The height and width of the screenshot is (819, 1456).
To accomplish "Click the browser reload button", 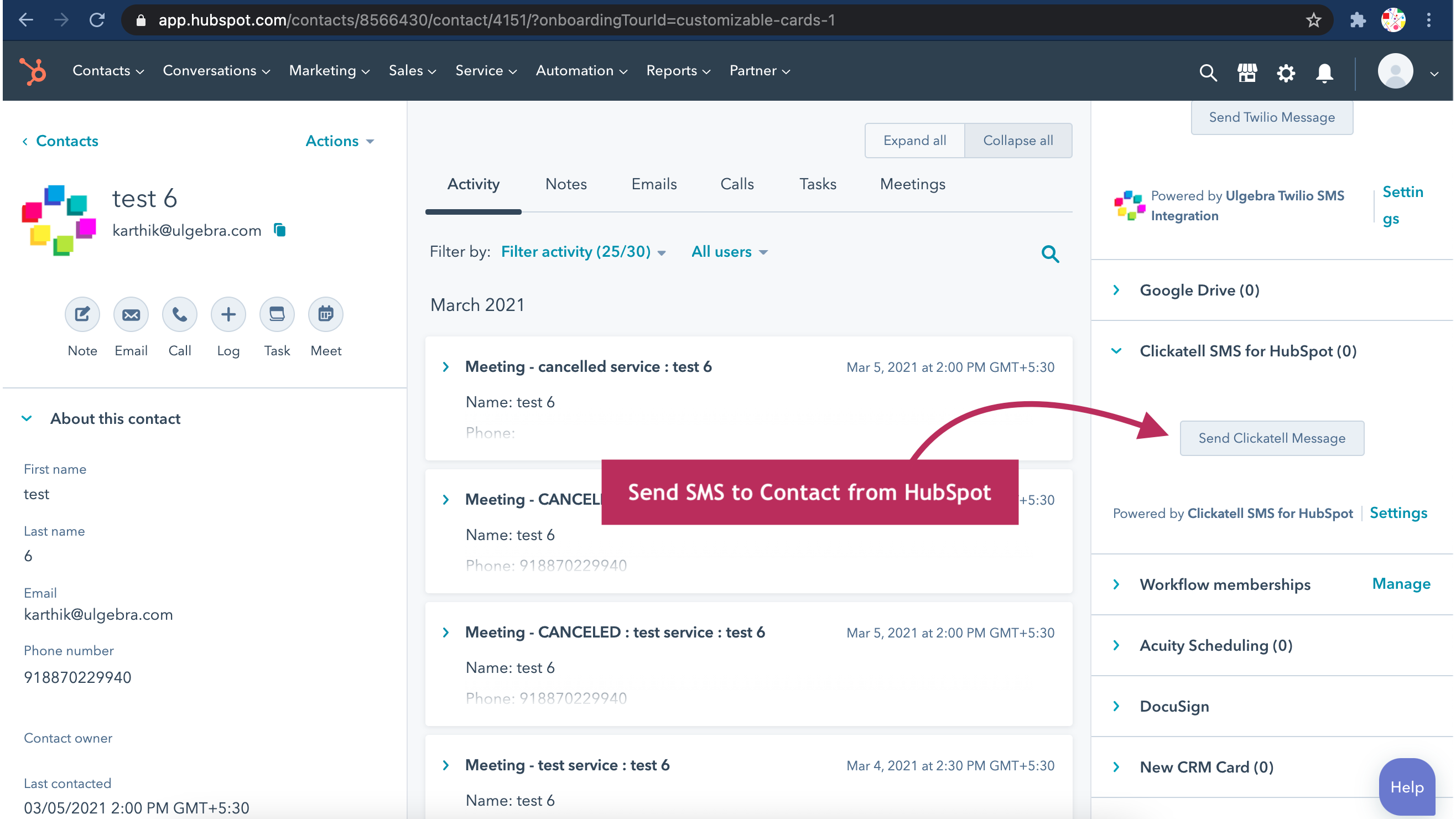I will [97, 20].
